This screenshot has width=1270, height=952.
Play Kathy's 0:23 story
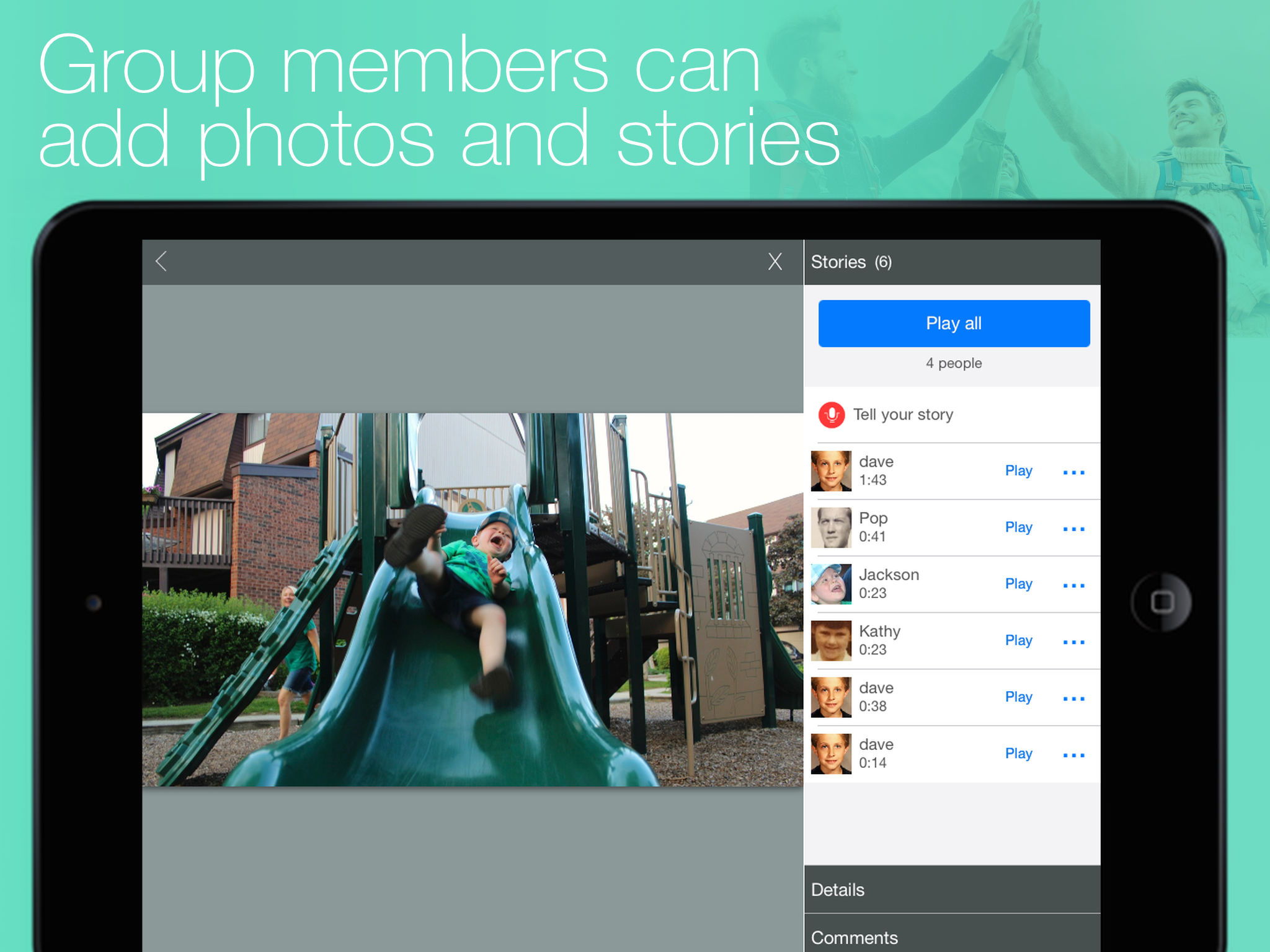[x=1018, y=640]
